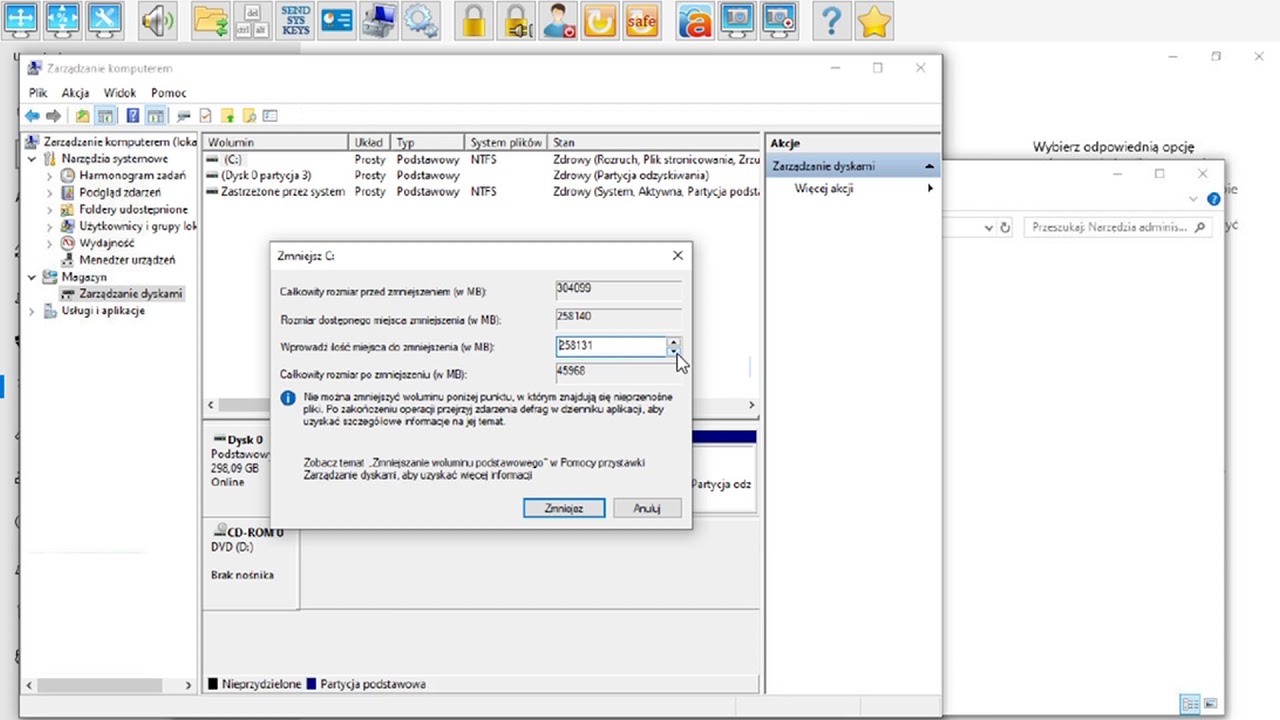Open the monitor tools wrench icon

105,18
